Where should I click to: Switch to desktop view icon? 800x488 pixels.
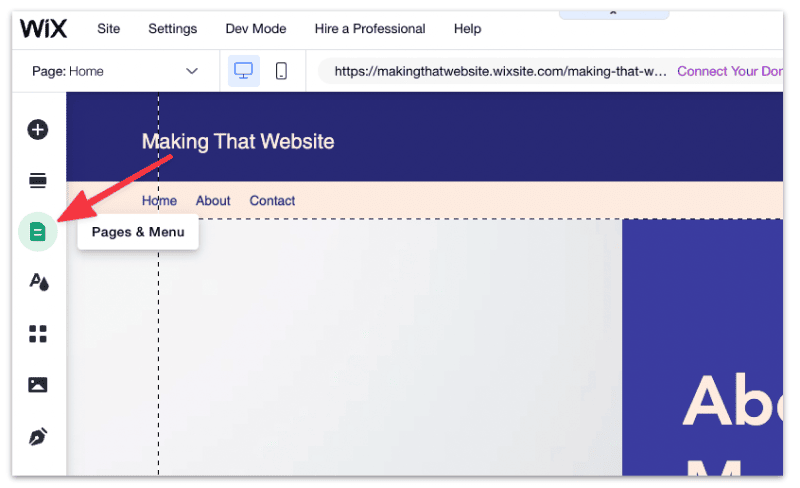click(243, 71)
